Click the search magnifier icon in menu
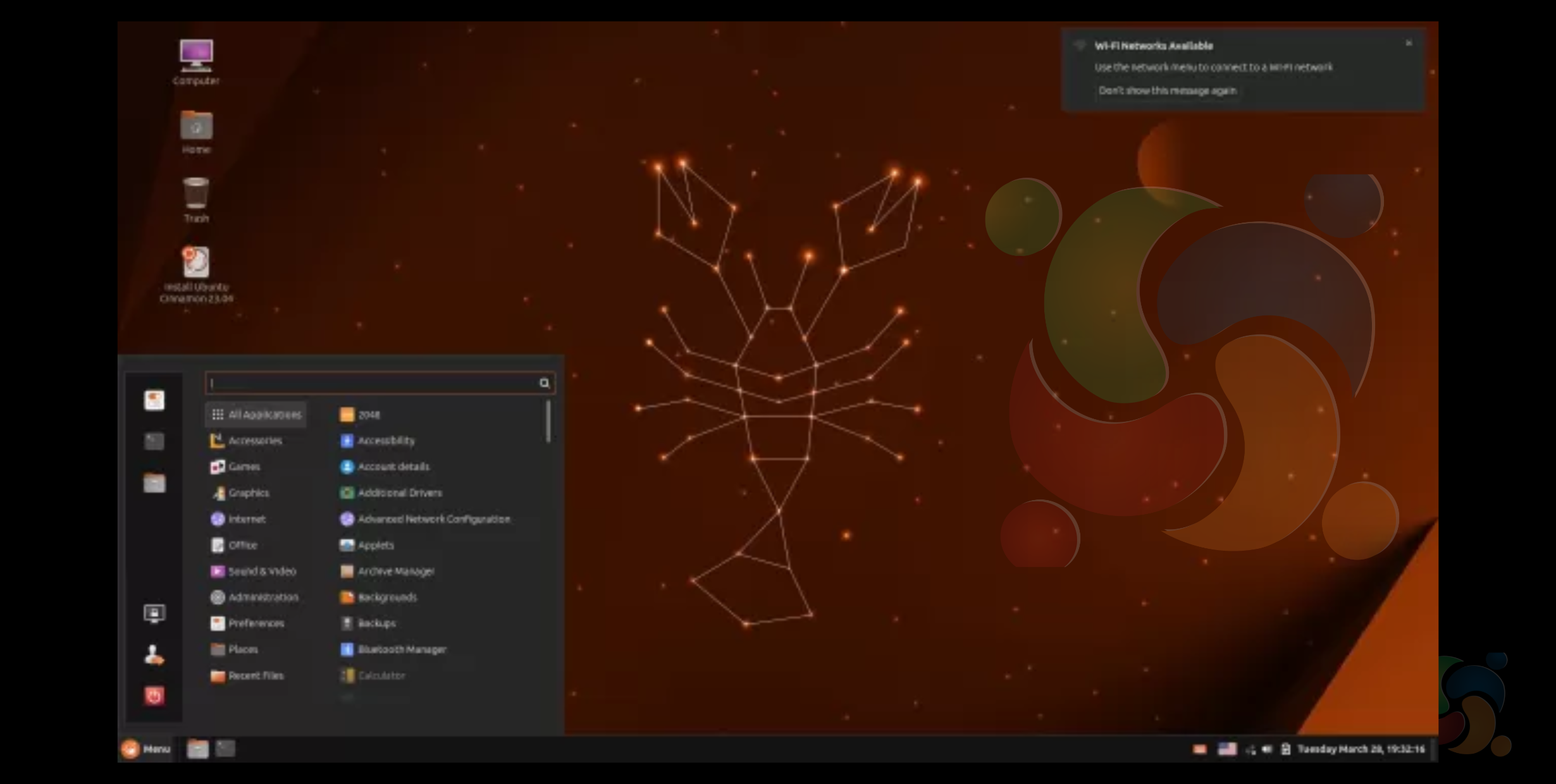 544,383
